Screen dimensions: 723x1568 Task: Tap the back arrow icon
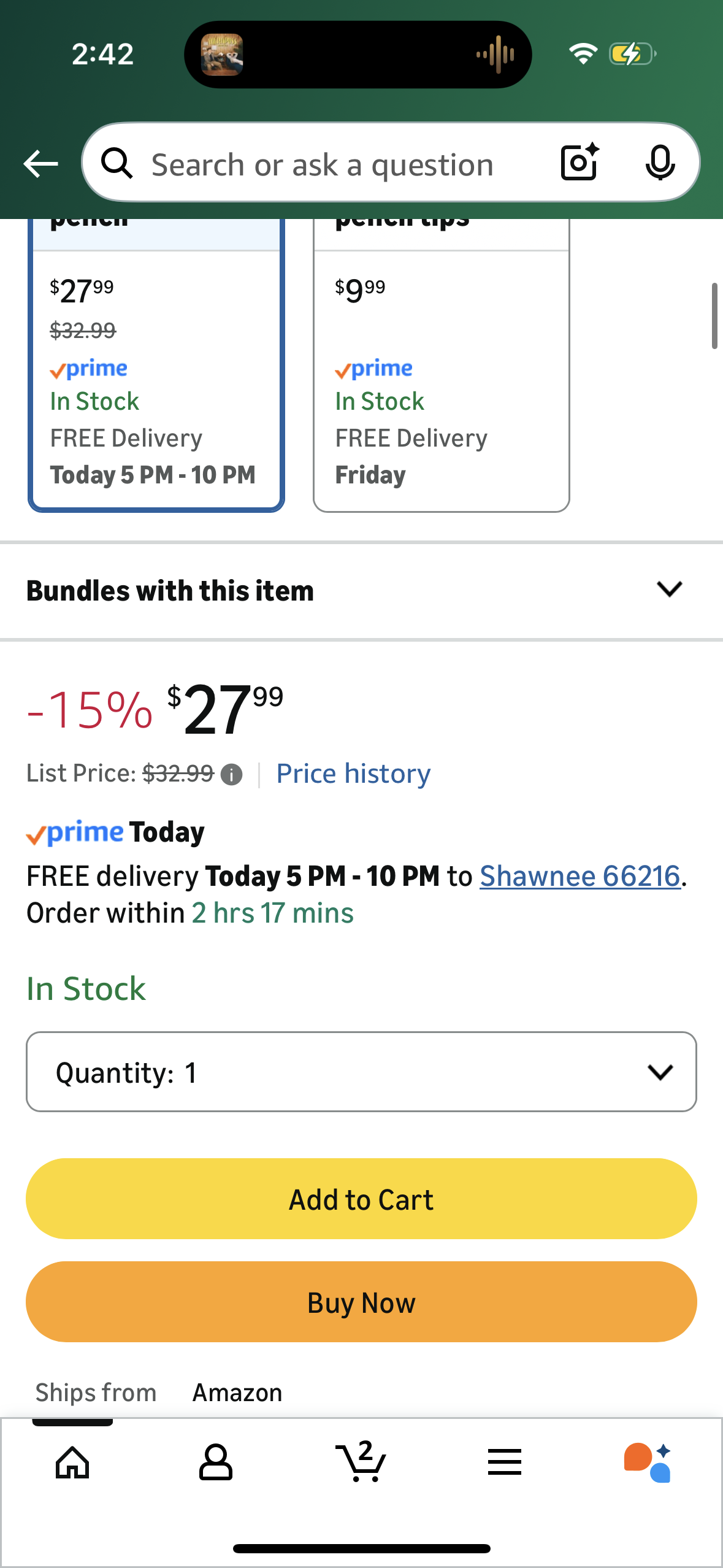point(40,164)
